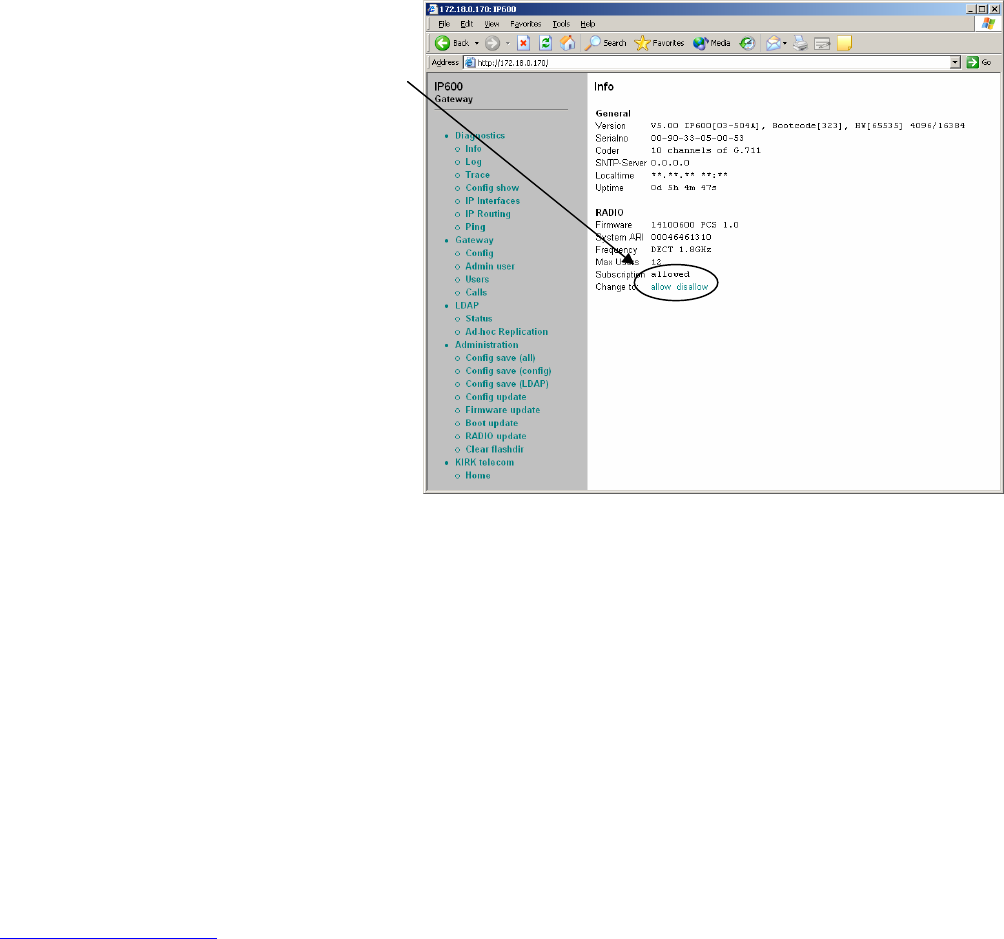
Task: Open the Config save (all) link
Action: click(500, 358)
